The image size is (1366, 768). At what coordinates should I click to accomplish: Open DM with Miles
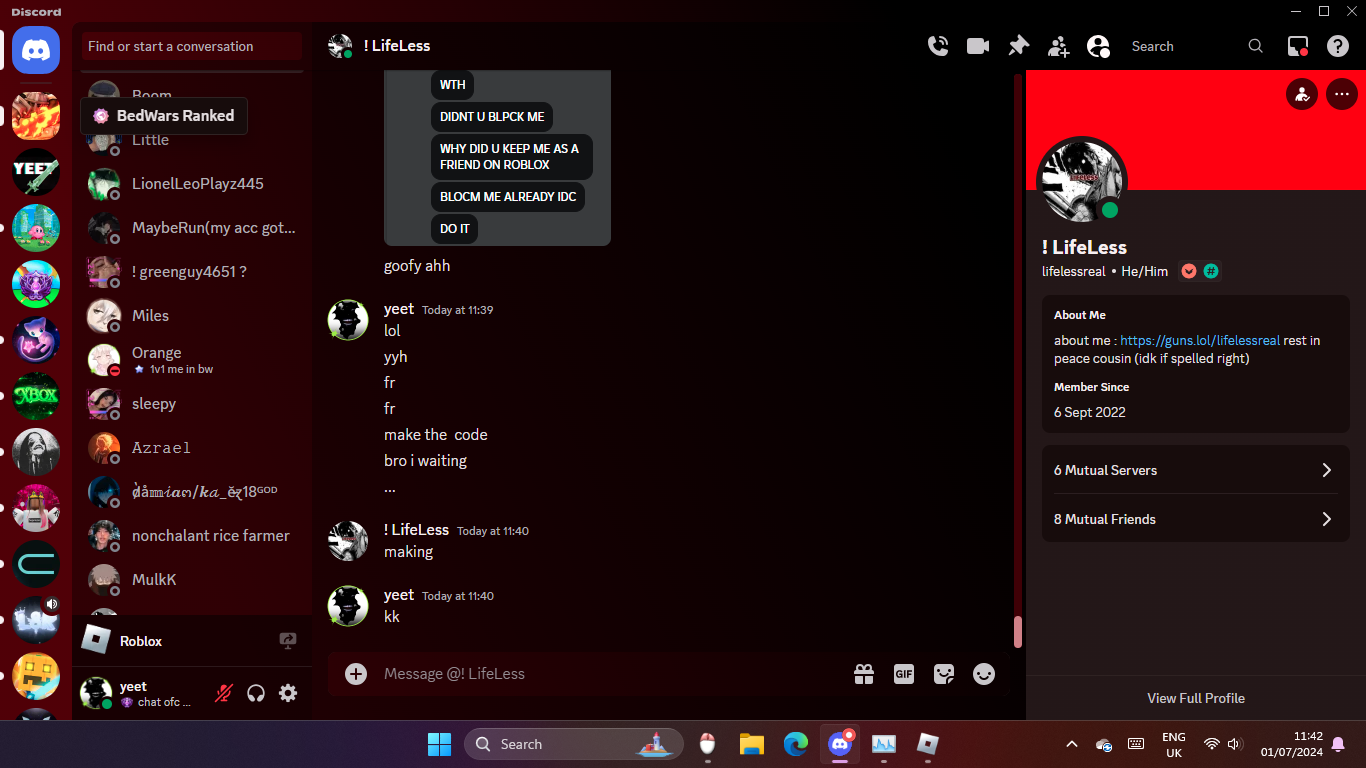pos(192,316)
